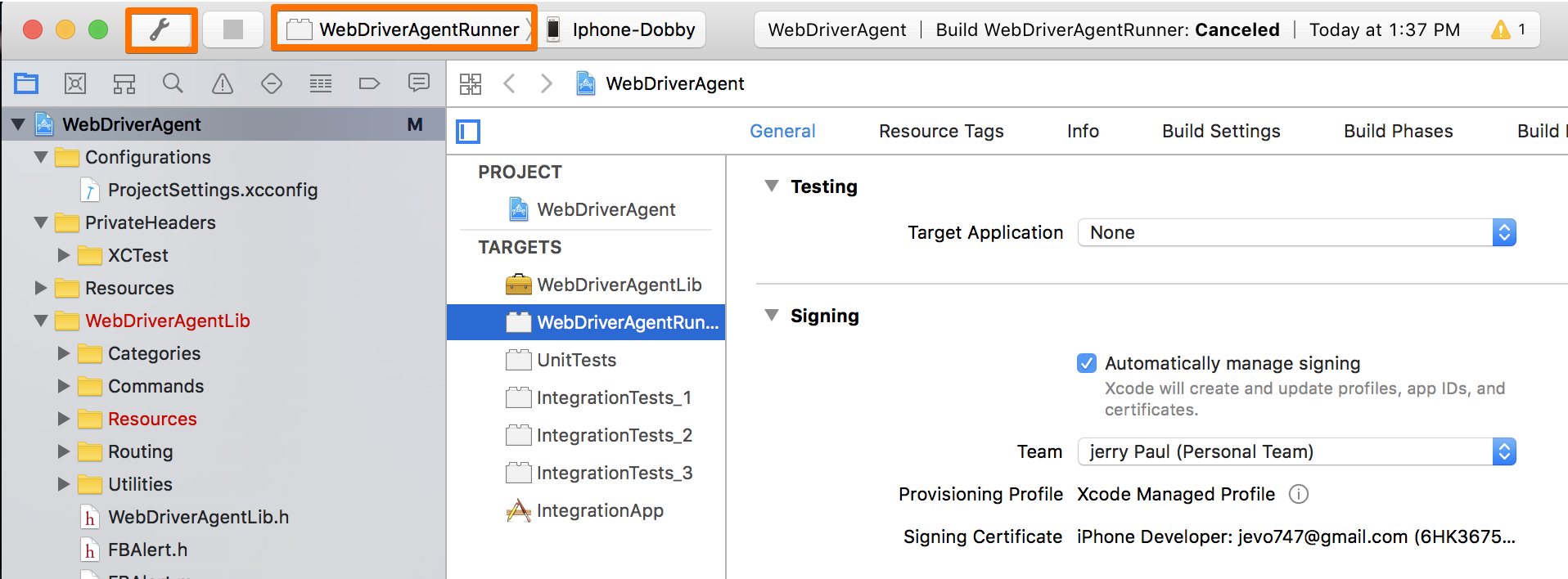Toggle Automatically manage signing checkbox

click(1086, 363)
